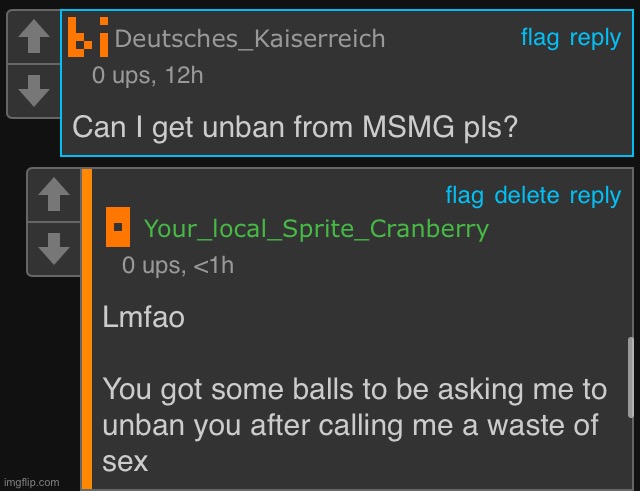640x491 pixels.
Task: Click Your_local_Sprite_Cranberry's orange avatar icon
Action: (118, 227)
